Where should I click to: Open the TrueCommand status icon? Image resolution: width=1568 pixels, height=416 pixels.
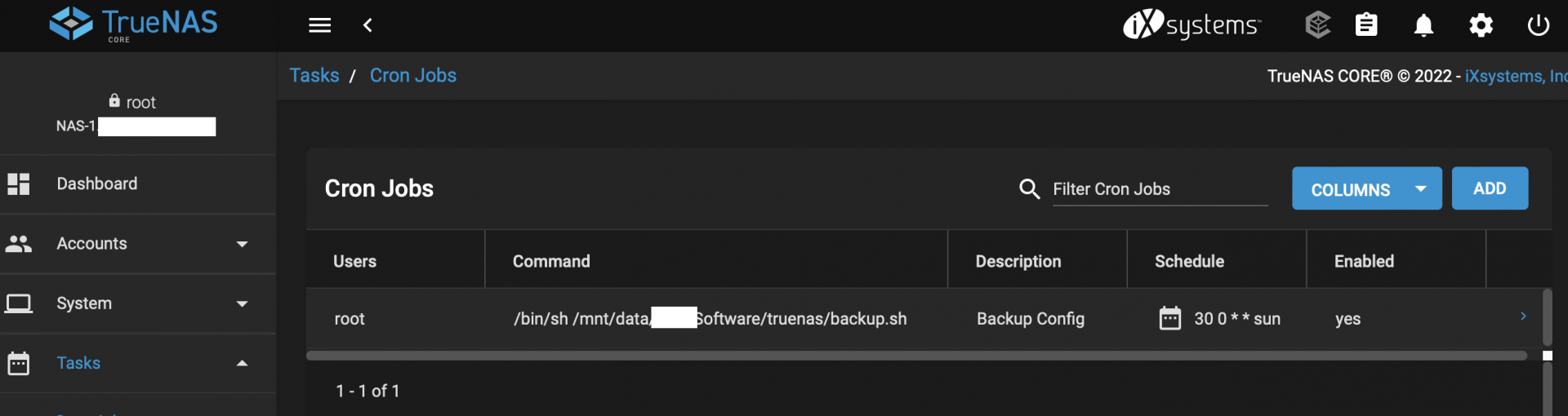[1317, 25]
